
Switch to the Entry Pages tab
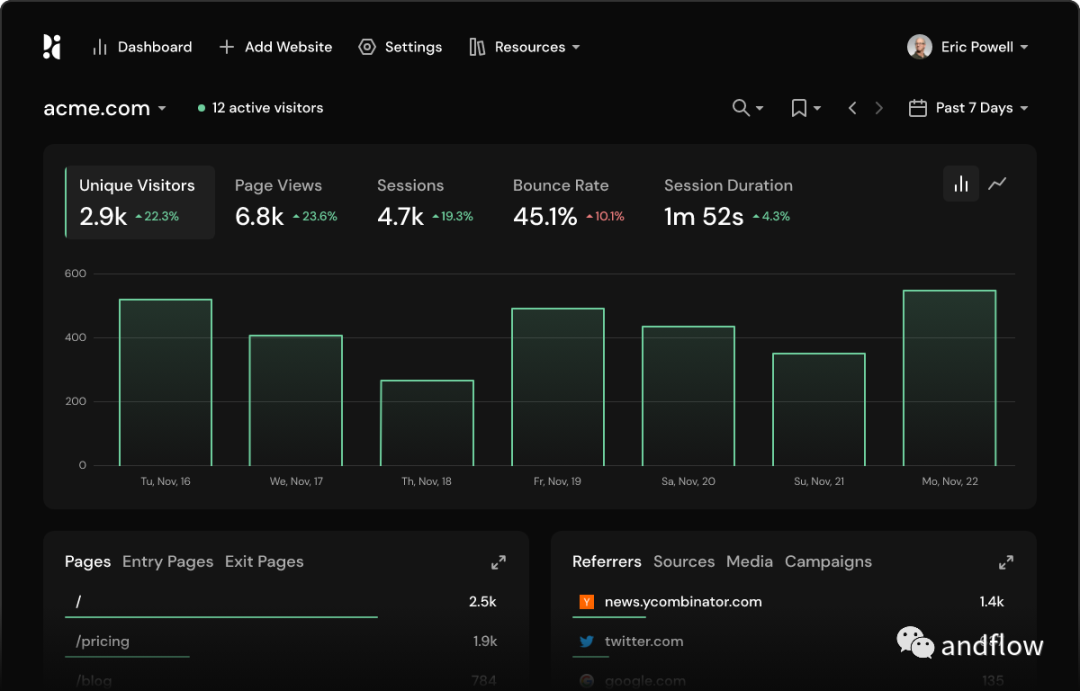[x=168, y=562]
